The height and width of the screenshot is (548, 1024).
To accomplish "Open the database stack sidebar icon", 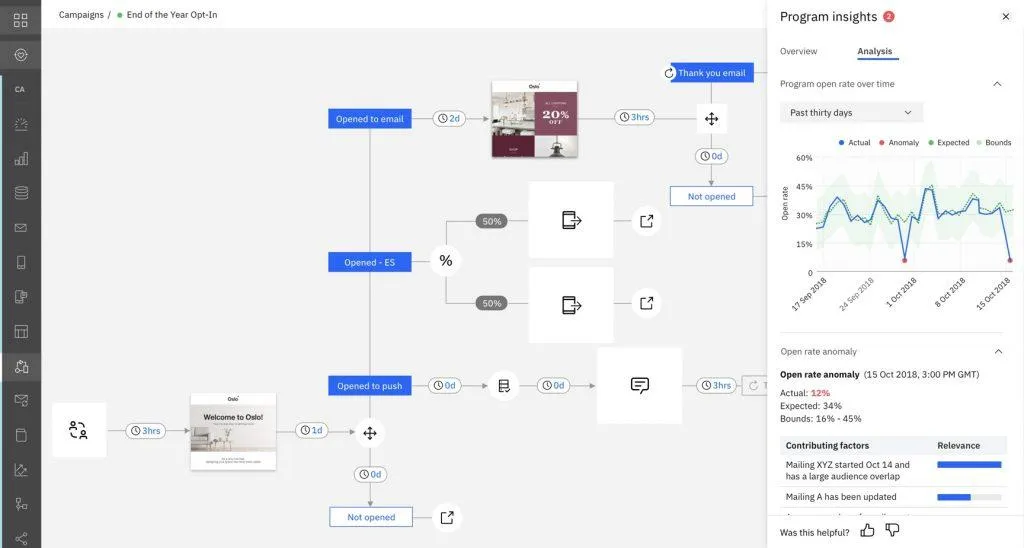I will coord(21,193).
